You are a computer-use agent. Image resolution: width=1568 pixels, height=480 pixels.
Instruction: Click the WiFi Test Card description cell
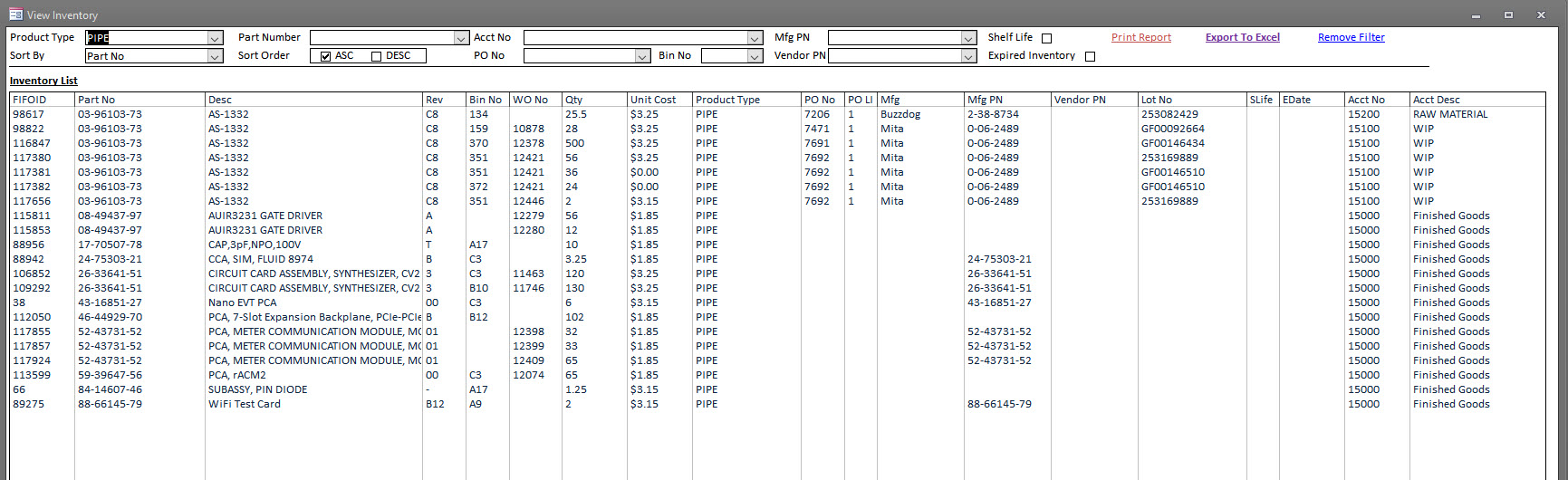[245, 404]
